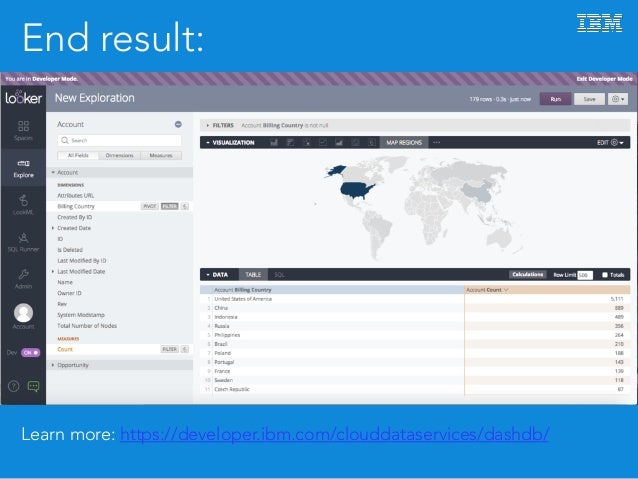
Task: Select the Created By ID dimension
Action: coord(74,217)
